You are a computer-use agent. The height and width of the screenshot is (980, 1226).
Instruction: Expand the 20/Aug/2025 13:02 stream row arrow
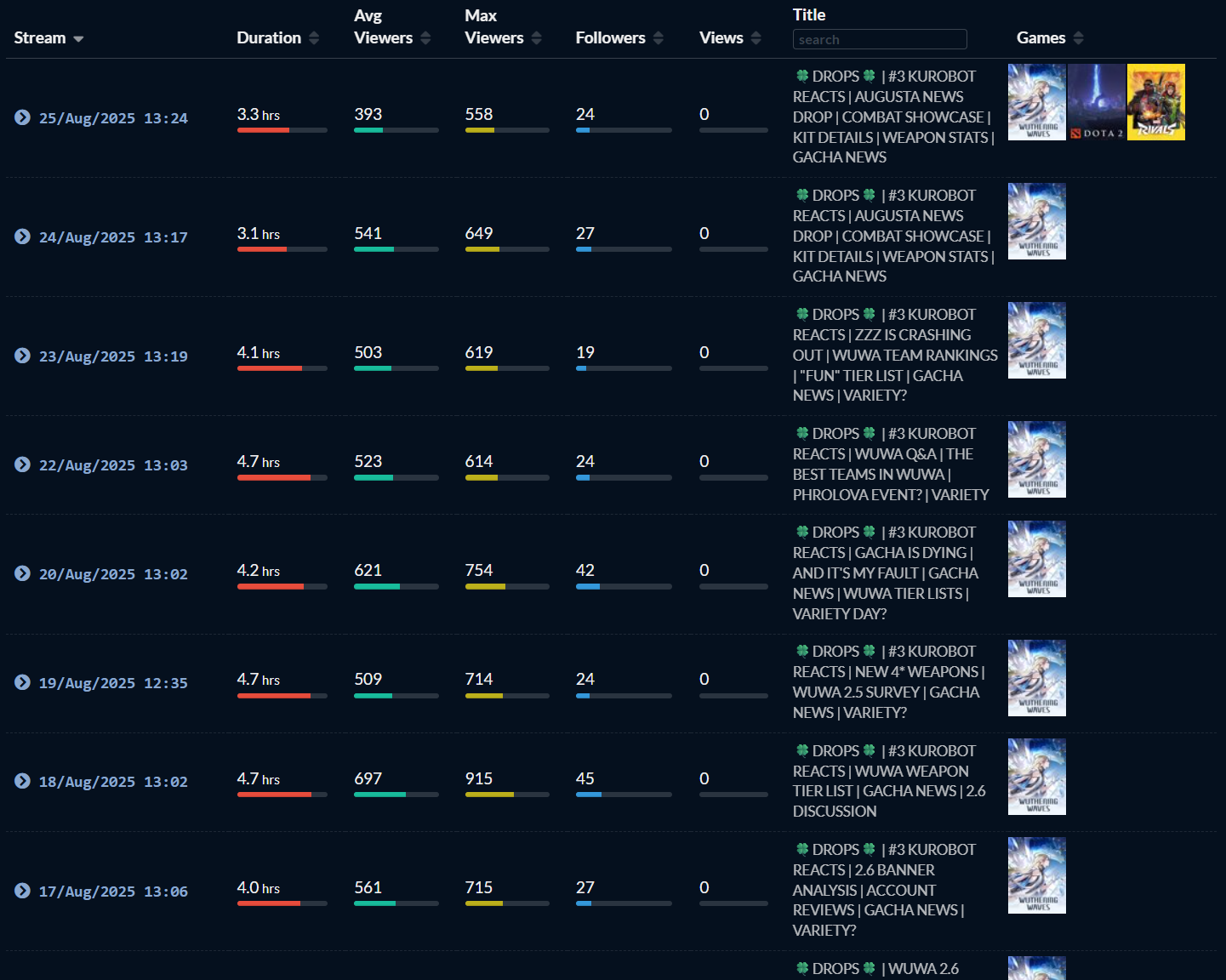click(23, 573)
